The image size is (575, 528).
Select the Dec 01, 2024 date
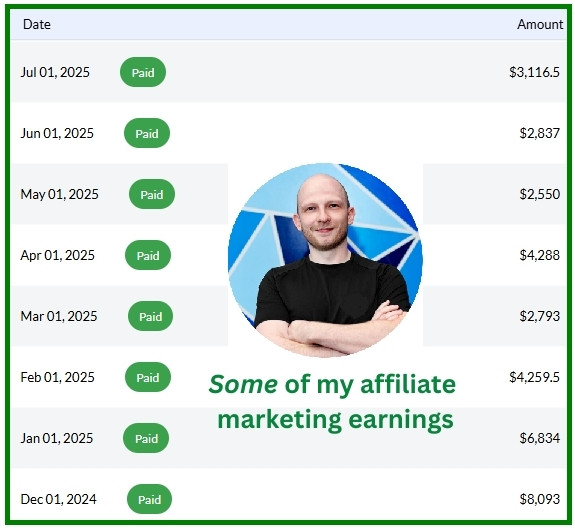coord(58,499)
